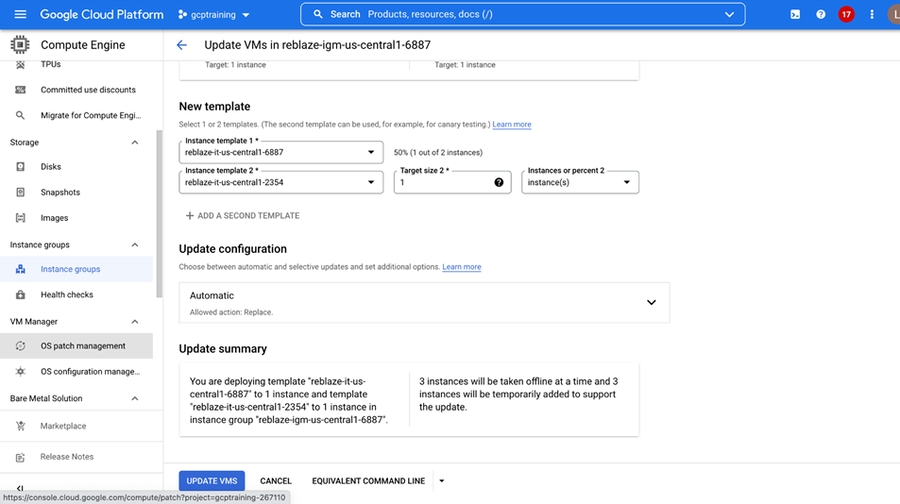Click the Compute Engine chip icon
Screen dimensions: 900x504
click(20, 45)
